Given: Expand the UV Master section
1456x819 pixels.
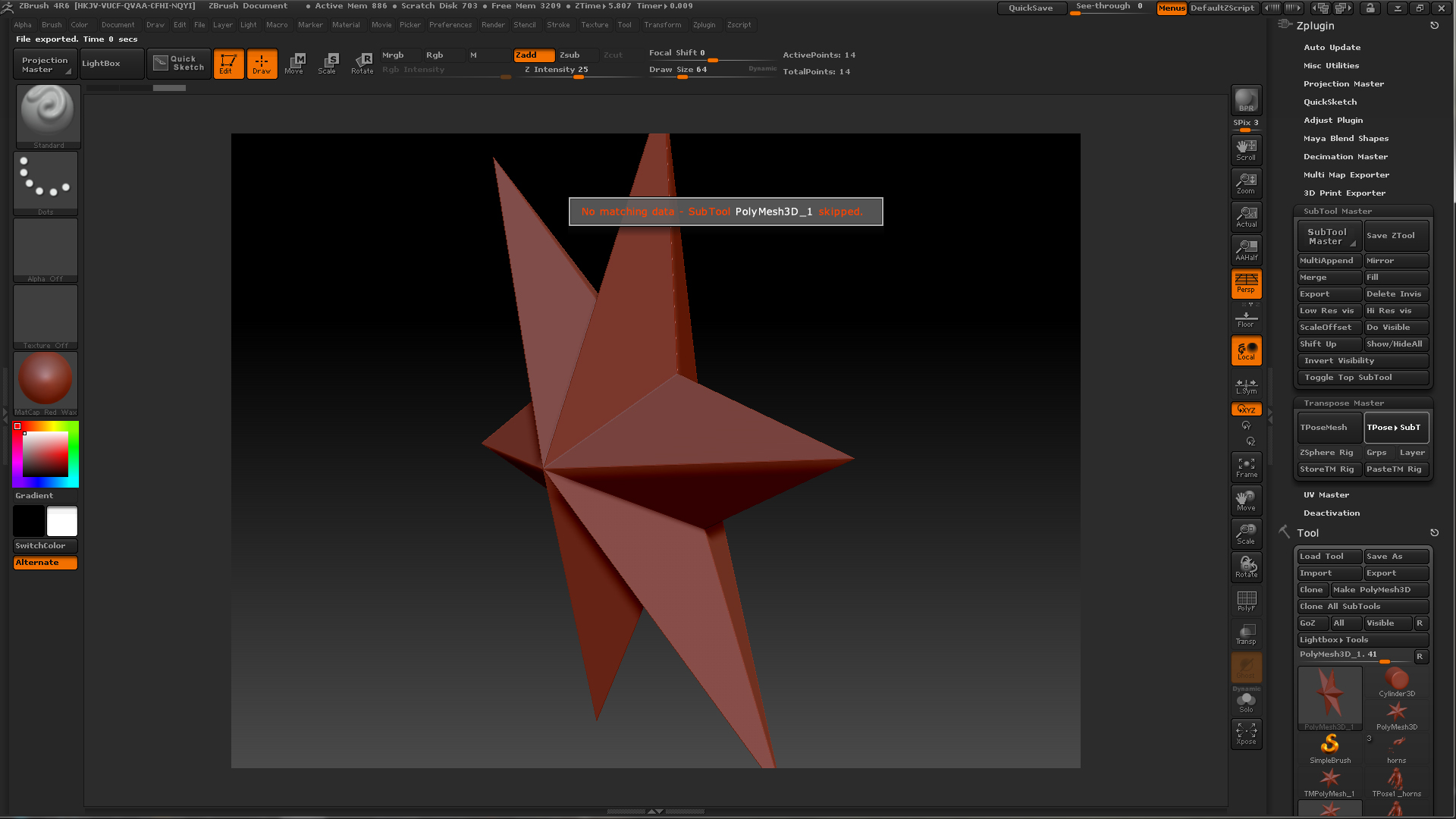Looking at the screenshot, I should coord(1326,495).
